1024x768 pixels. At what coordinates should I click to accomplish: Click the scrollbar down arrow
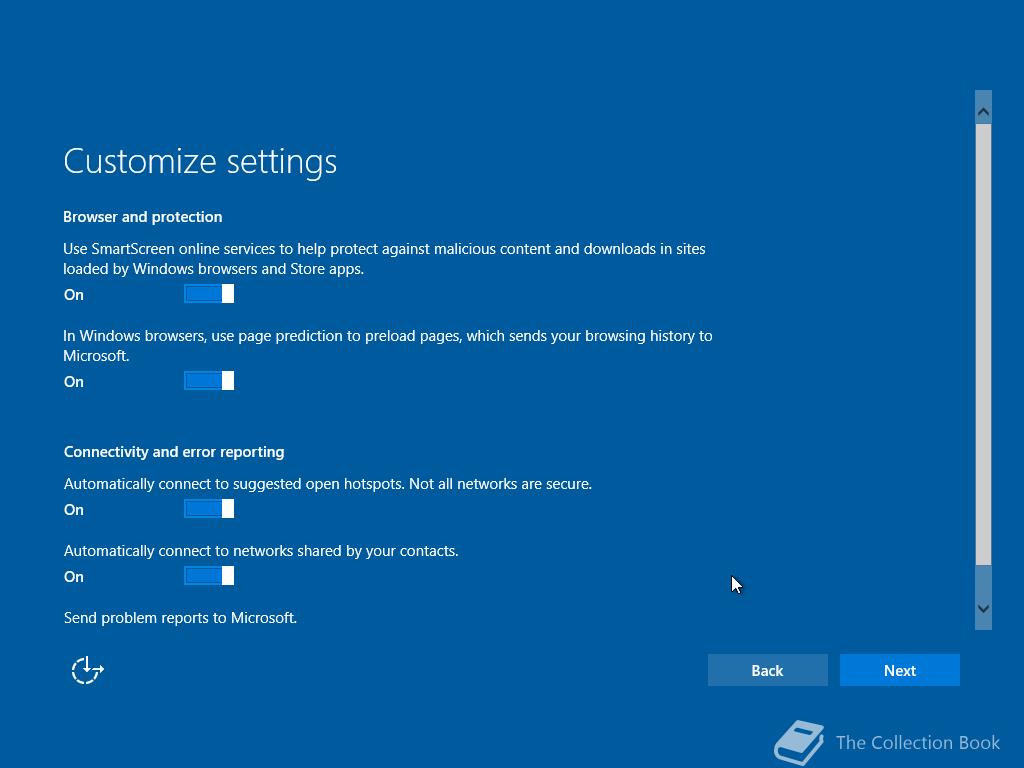tap(983, 609)
